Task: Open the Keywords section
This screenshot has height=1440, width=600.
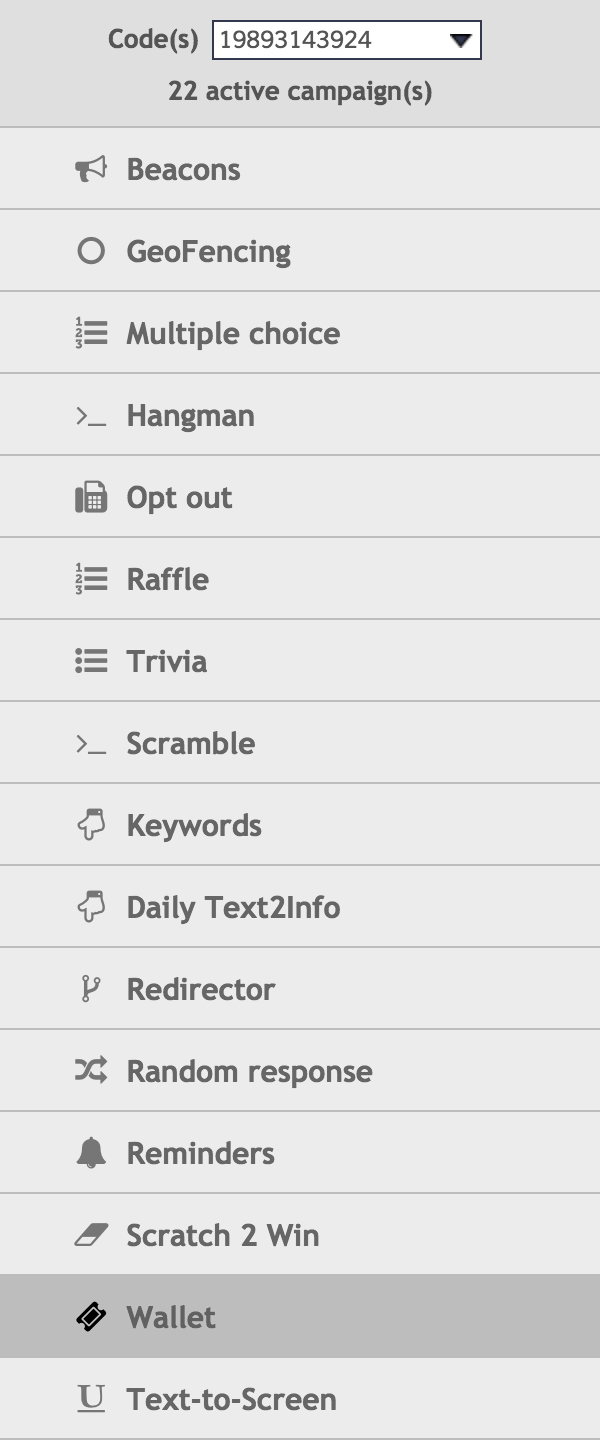Action: (x=194, y=825)
